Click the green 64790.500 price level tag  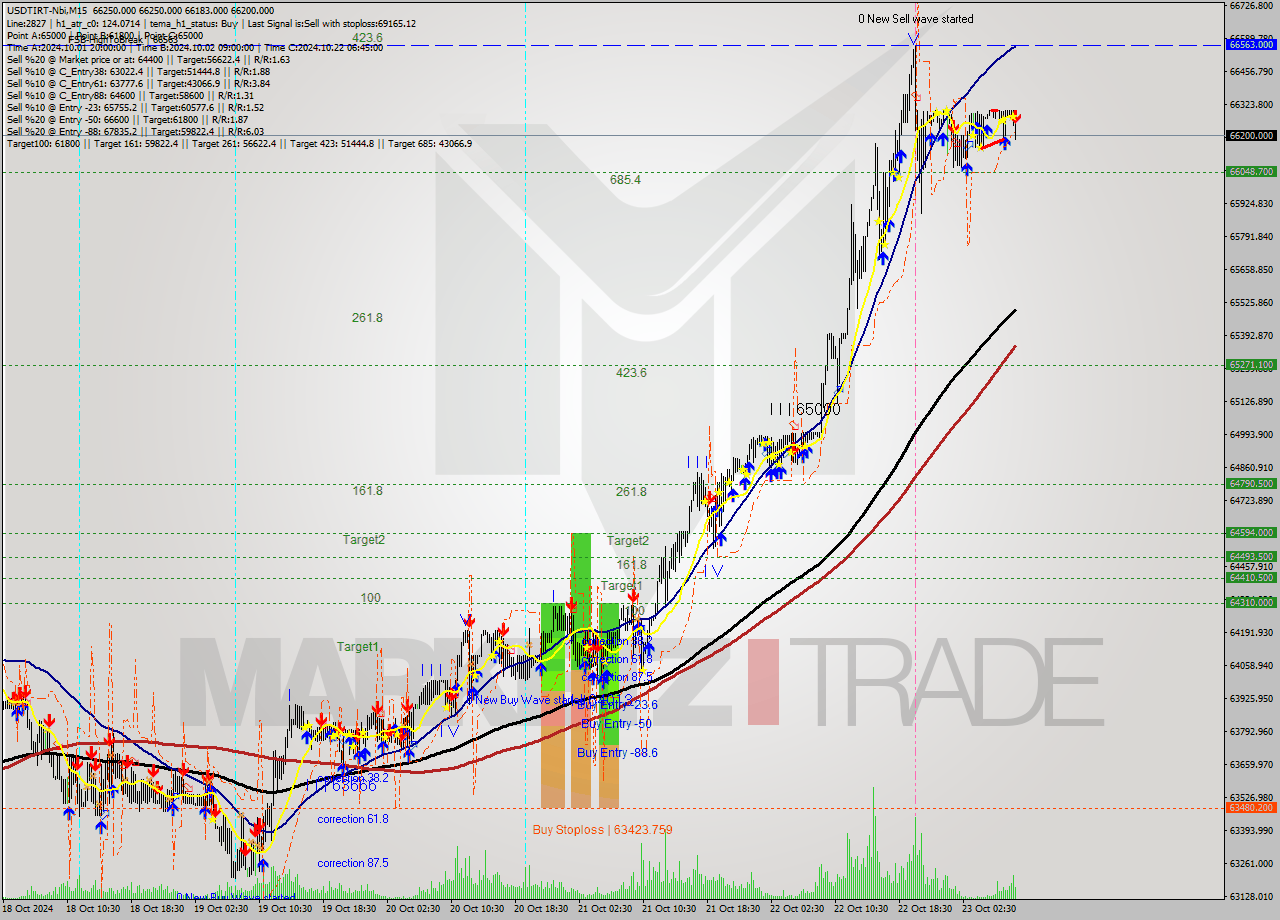[1251, 484]
